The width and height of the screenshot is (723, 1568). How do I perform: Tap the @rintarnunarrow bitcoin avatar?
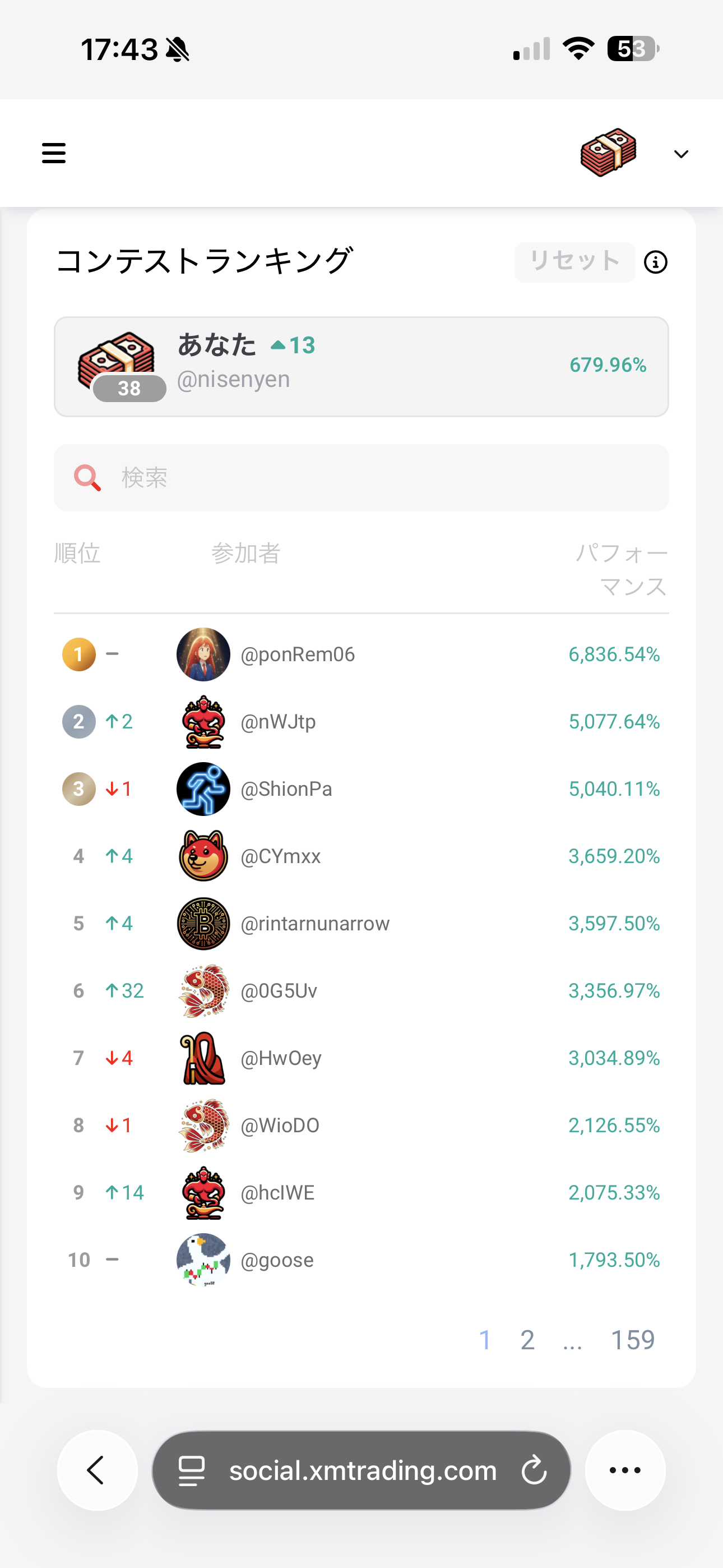(203, 924)
